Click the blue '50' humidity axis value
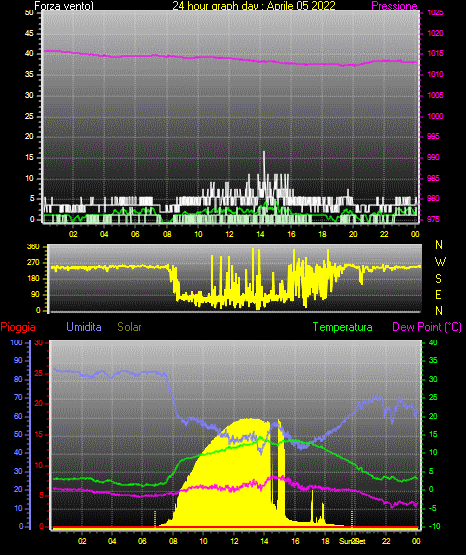The image size is (466, 555). click(x=18, y=434)
